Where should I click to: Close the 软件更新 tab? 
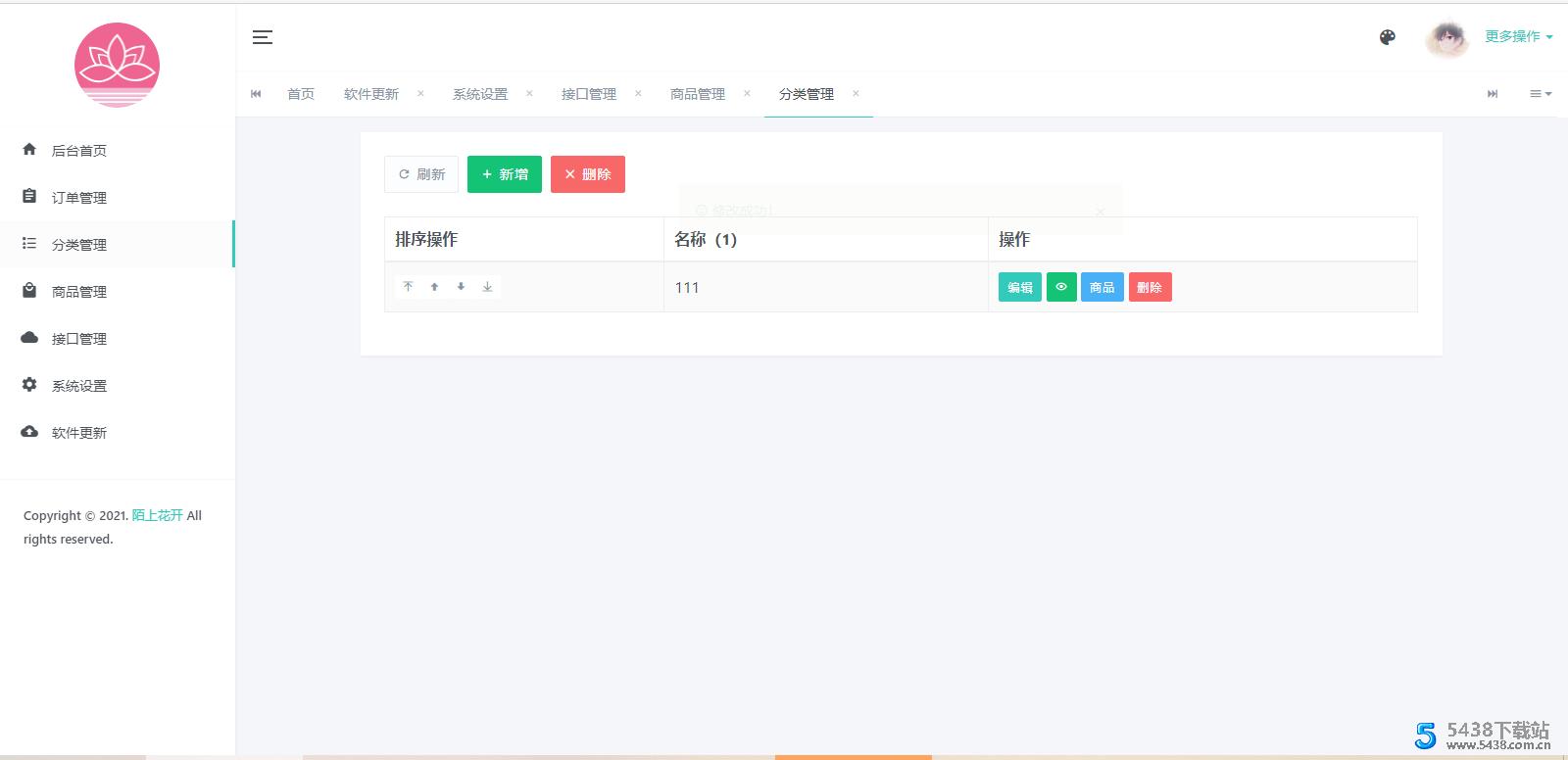click(x=420, y=94)
